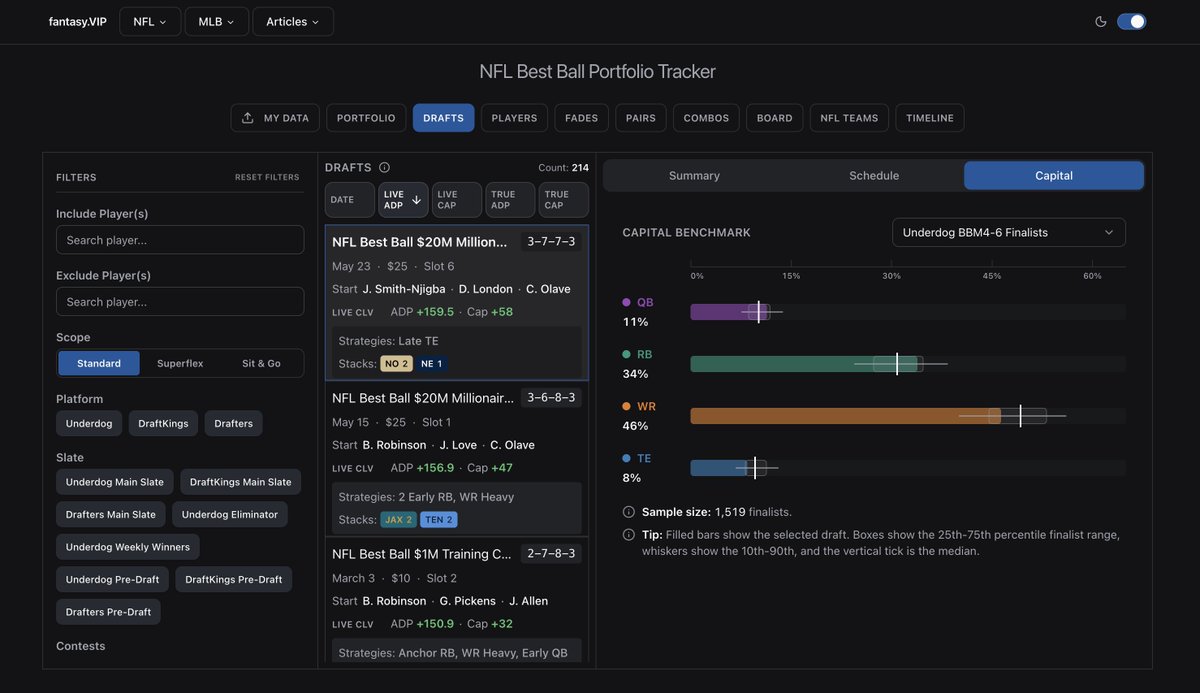
Task: Open the Fades tab
Action: pyautogui.click(x=582, y=118)
